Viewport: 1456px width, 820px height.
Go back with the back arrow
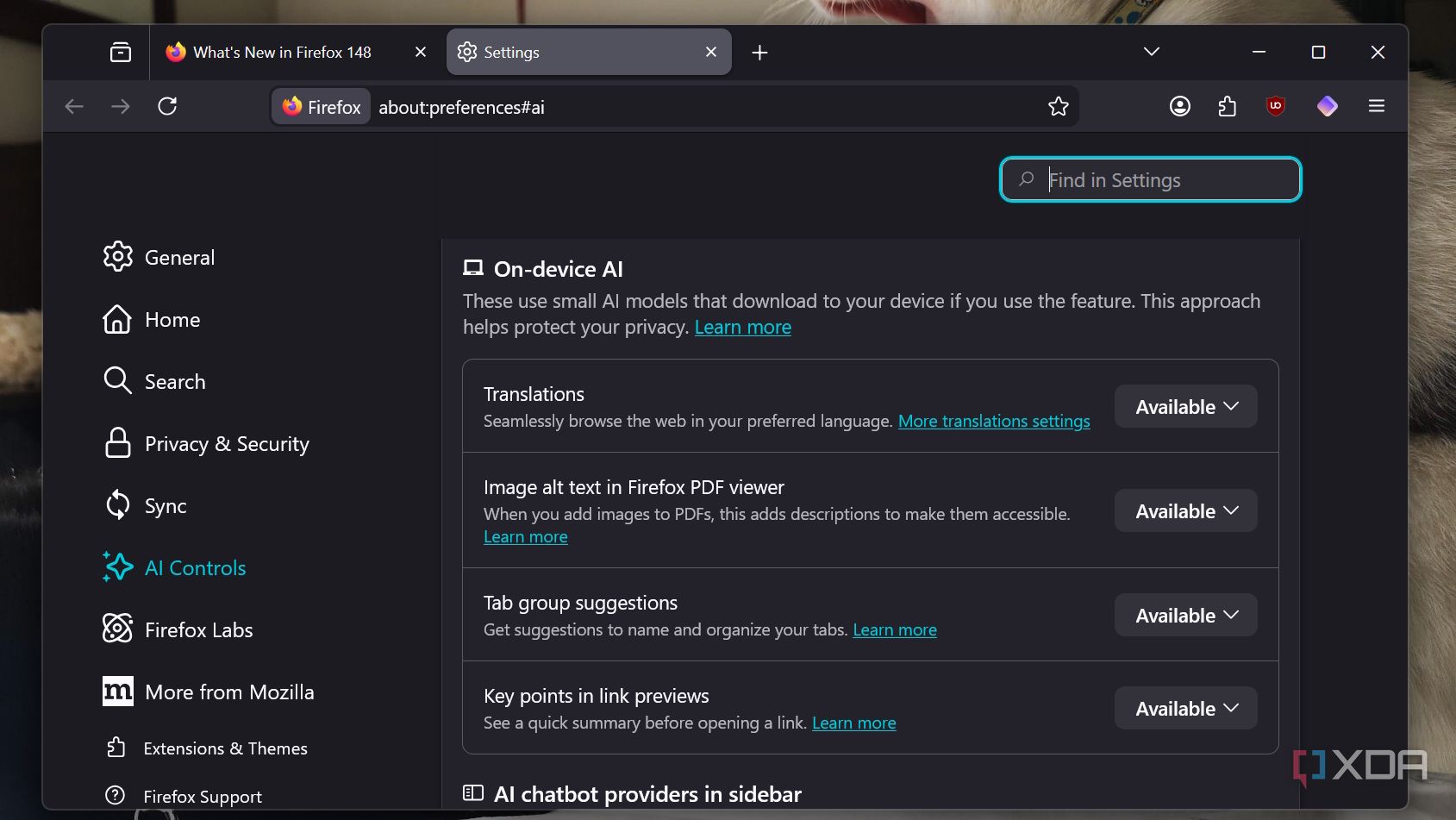(74, 106)
